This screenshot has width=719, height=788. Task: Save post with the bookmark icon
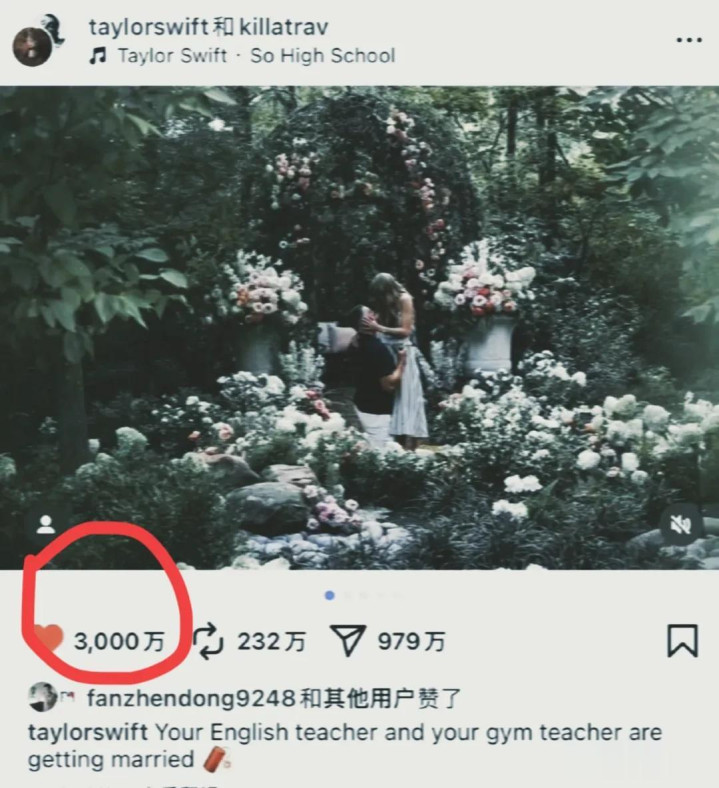(682, 641)
